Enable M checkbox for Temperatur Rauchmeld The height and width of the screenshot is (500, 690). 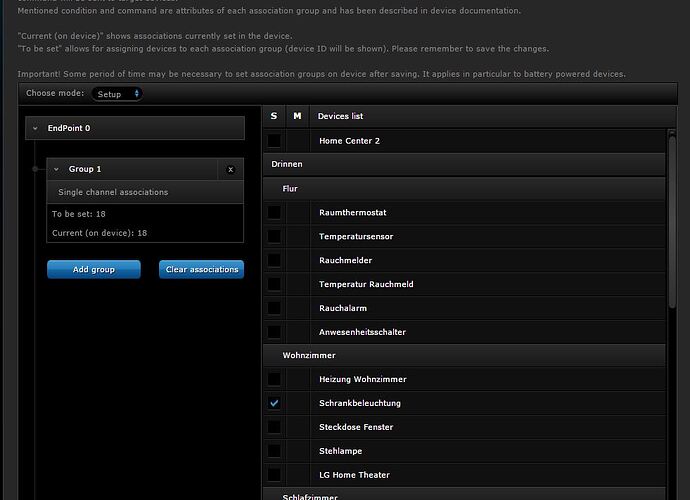[x=298, y=284]
